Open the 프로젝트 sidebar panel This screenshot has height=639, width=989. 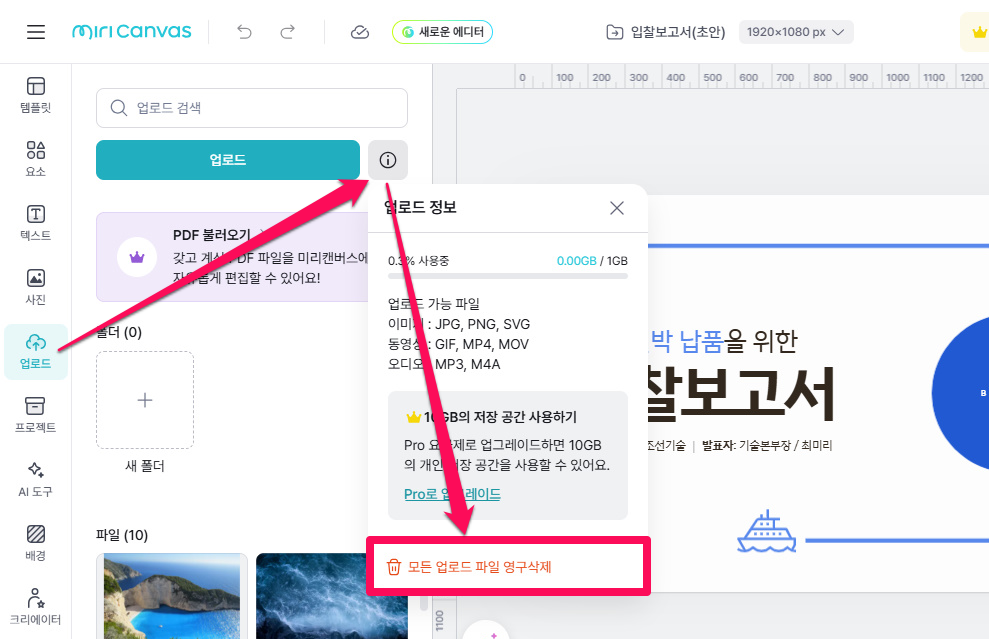click(x=36, y=415)
